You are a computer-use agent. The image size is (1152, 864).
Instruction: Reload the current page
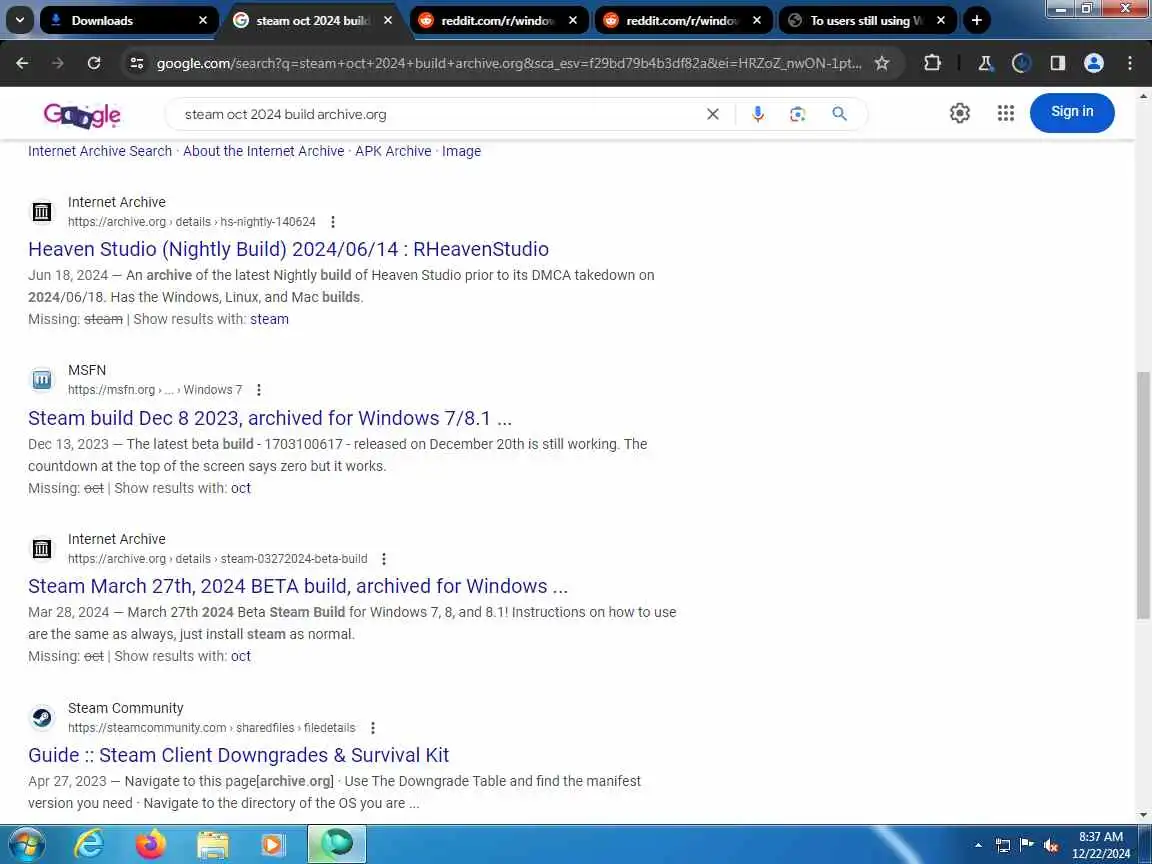click(94, 63)
